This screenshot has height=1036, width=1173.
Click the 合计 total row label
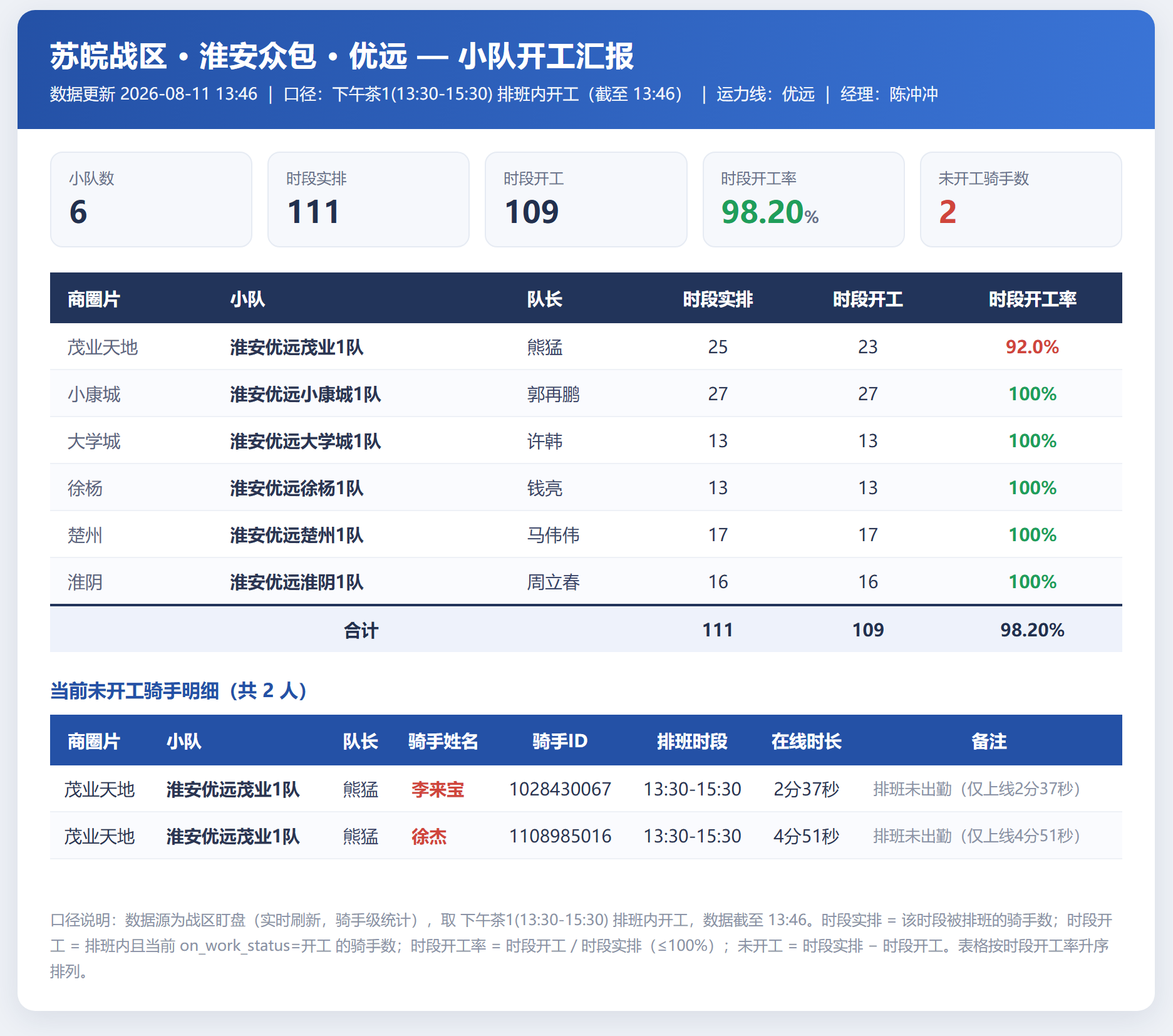(x=361, y=630)
